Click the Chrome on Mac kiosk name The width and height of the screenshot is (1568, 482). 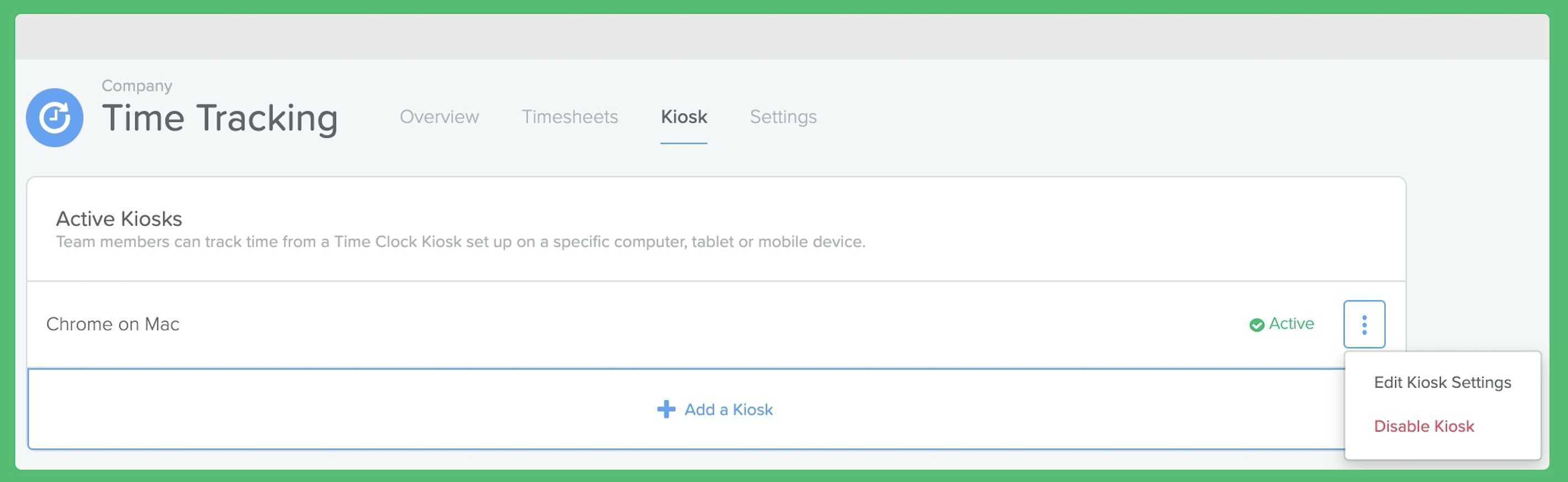(x=113, y=324)
